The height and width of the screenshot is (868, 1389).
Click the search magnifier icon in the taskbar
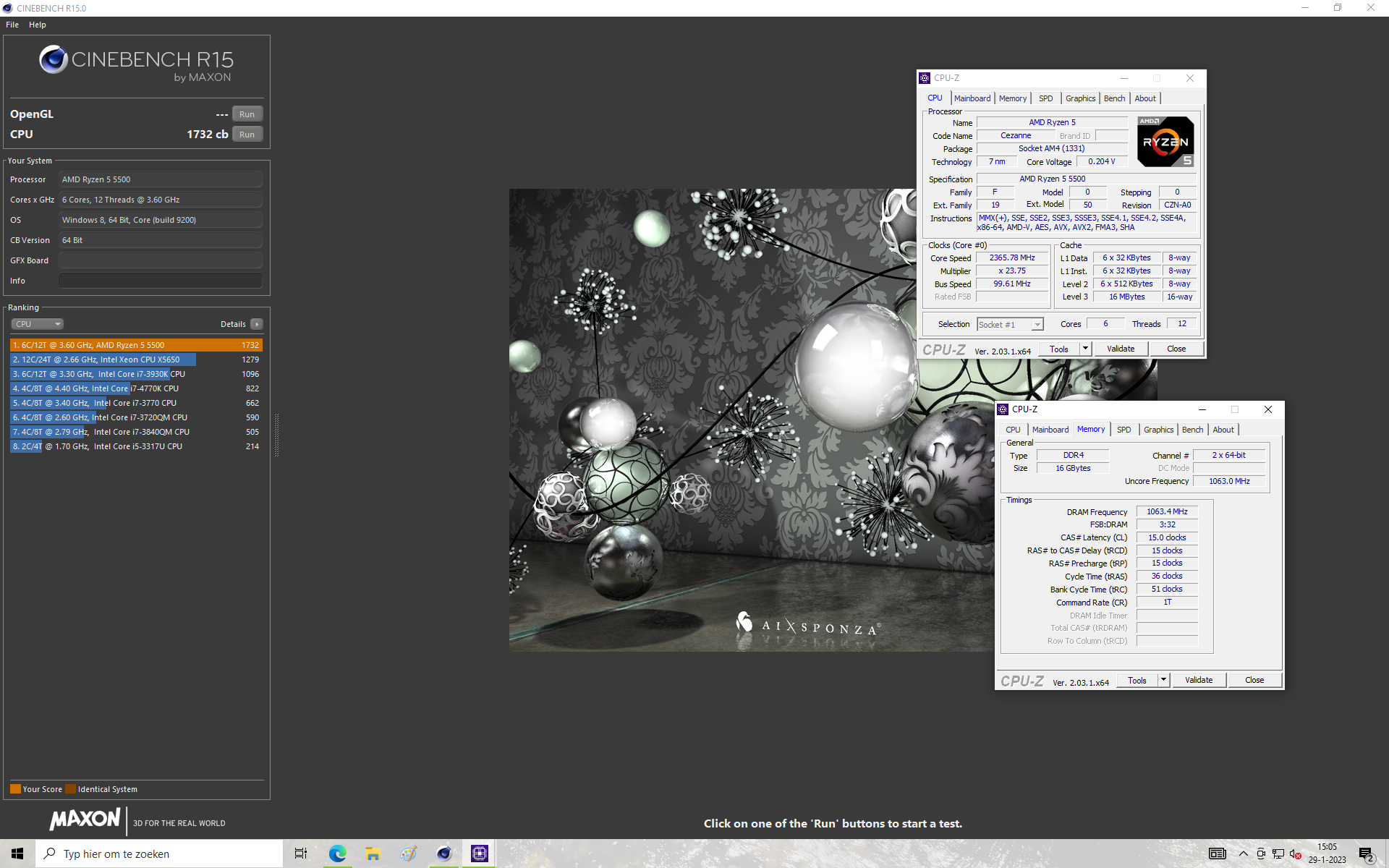tap(49, 854)
